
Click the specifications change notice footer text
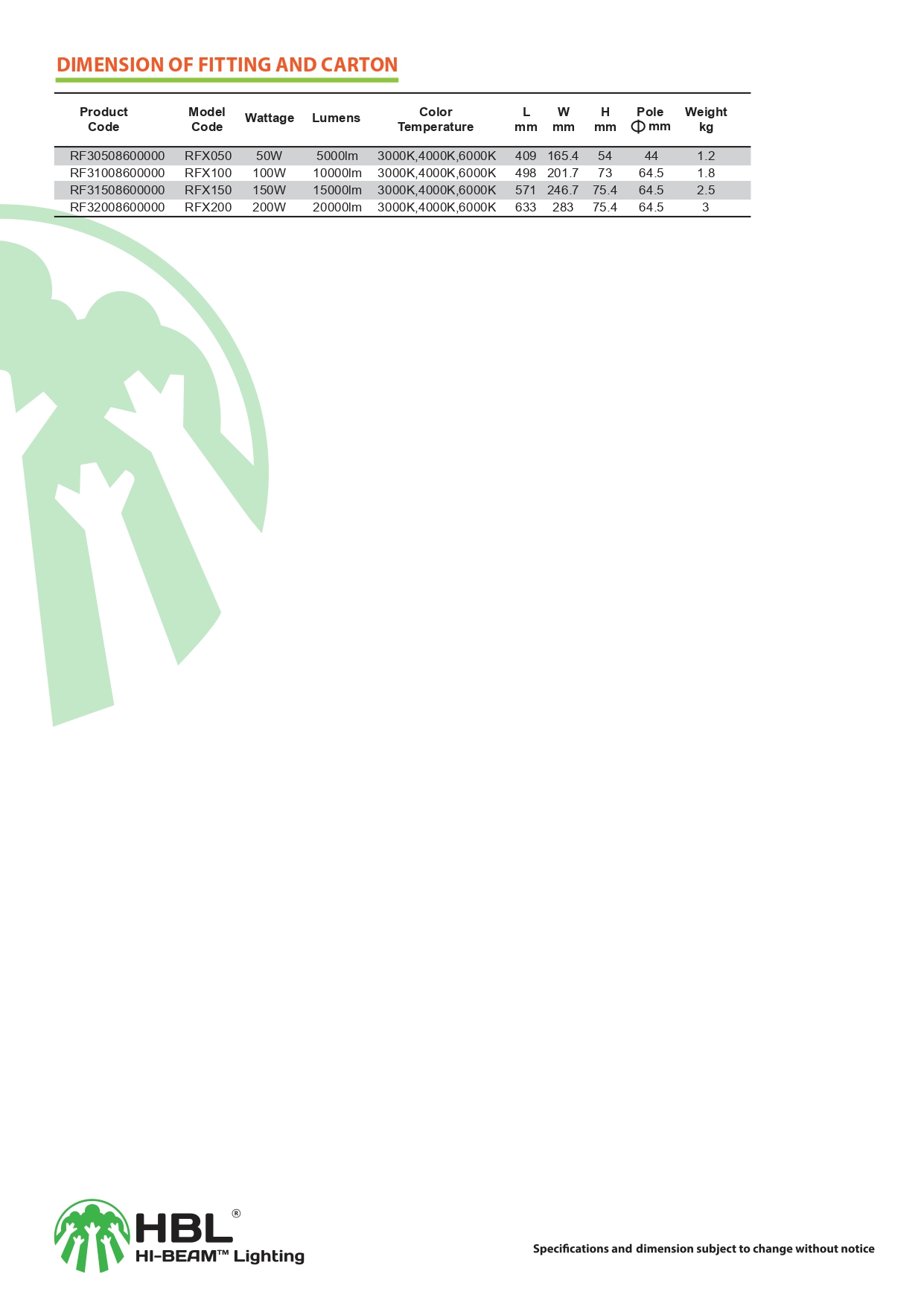(704, 1249)
